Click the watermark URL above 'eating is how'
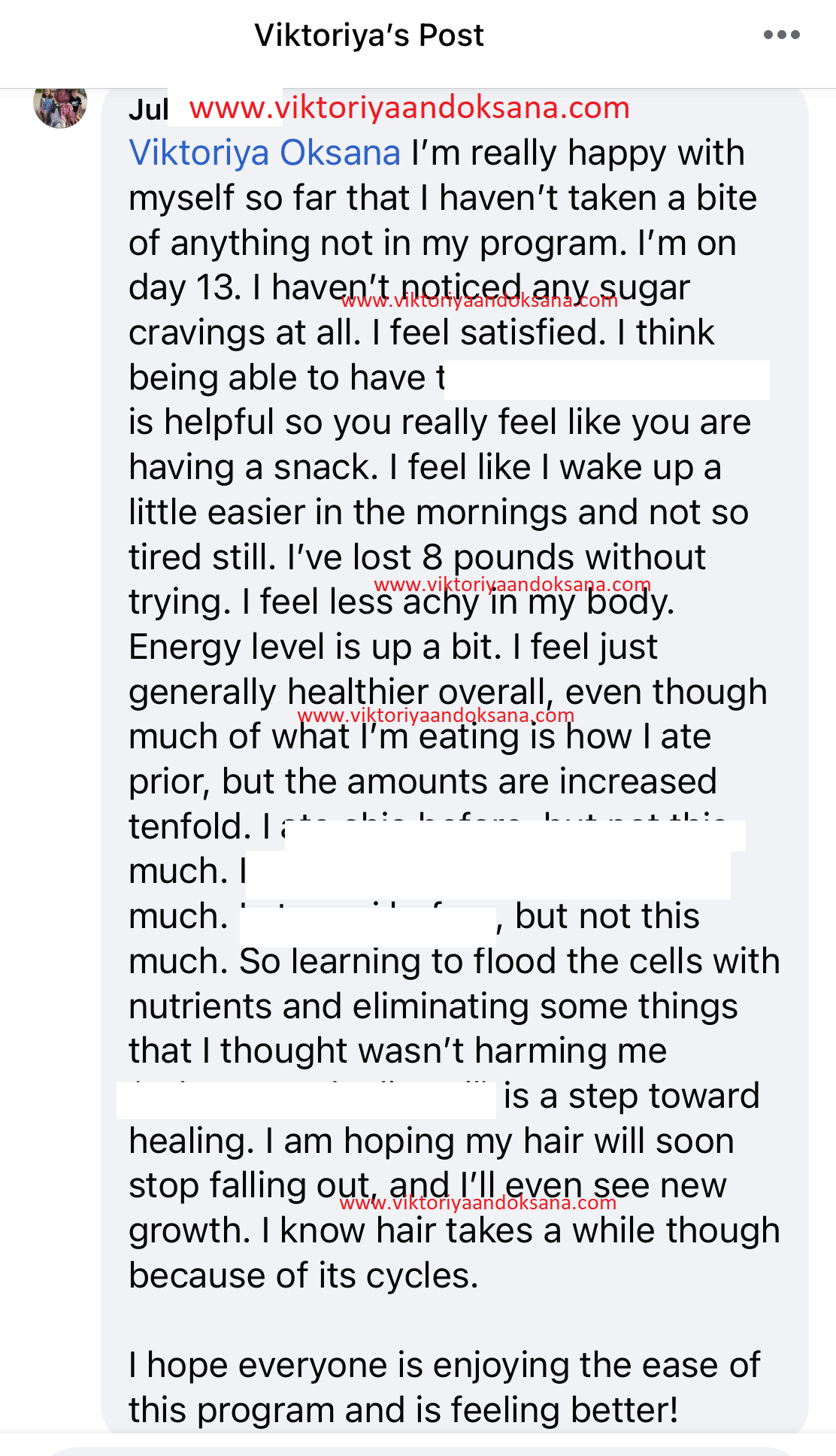Screen dimensions: 836x1456 (436, 715)
